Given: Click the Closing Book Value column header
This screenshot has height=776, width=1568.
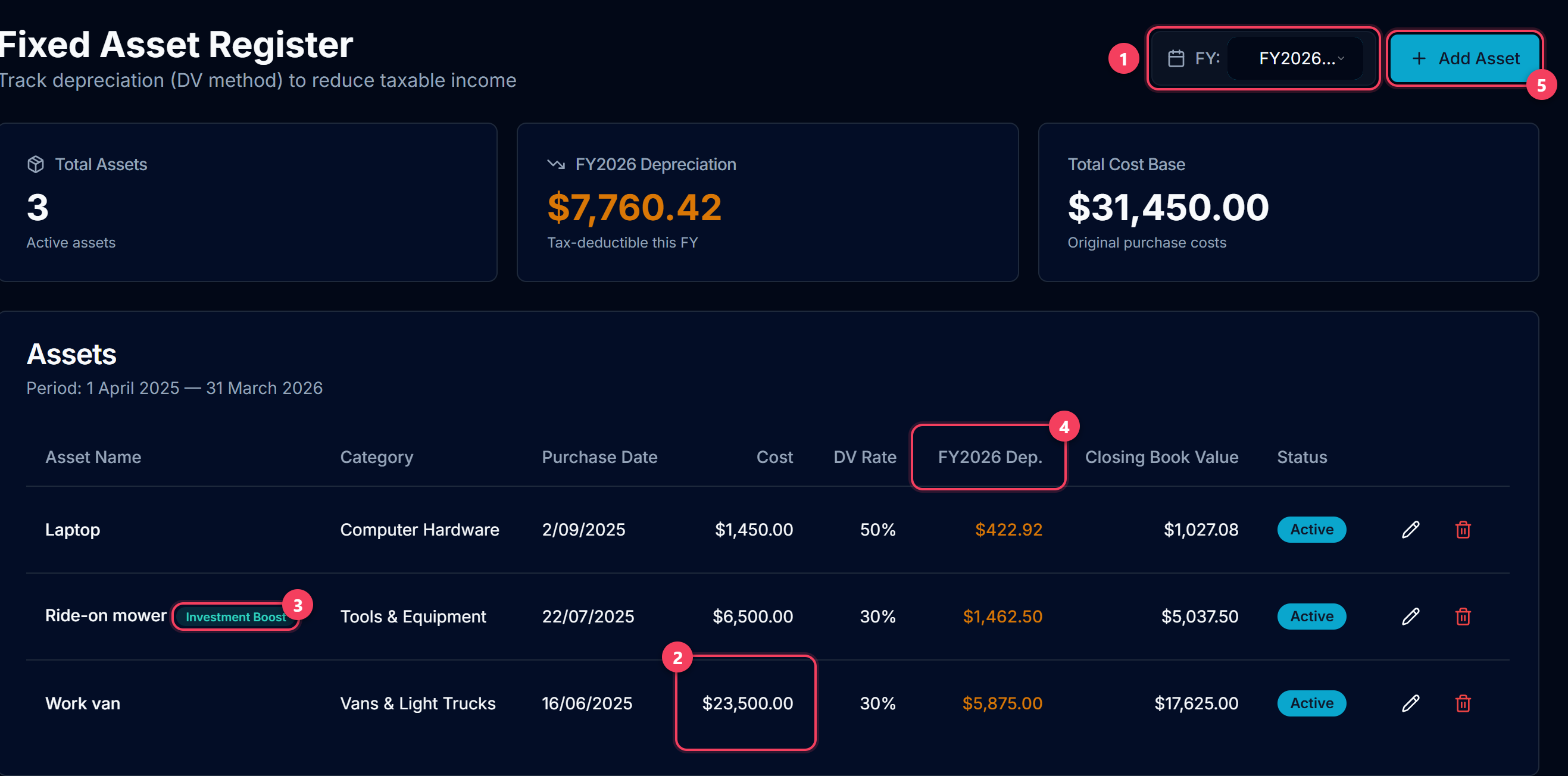Looking at the screenshot, I should coord(1161,457).
